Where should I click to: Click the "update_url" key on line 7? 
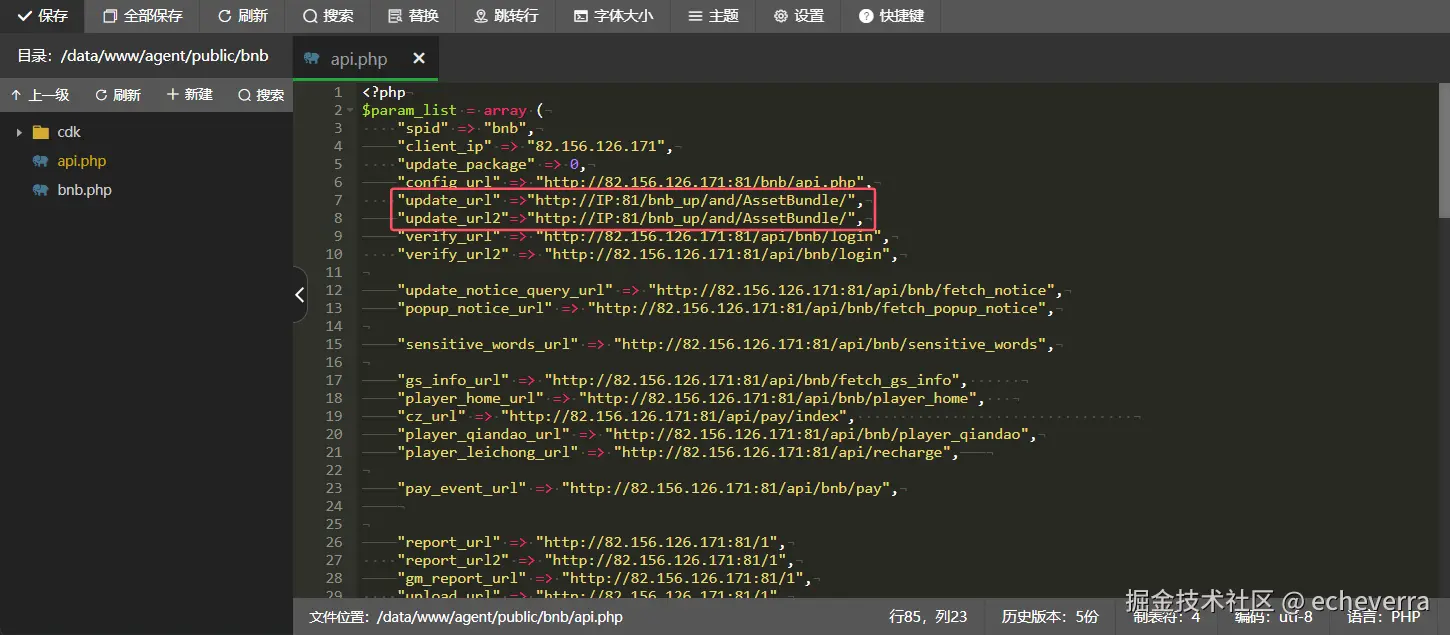point(448,200)
